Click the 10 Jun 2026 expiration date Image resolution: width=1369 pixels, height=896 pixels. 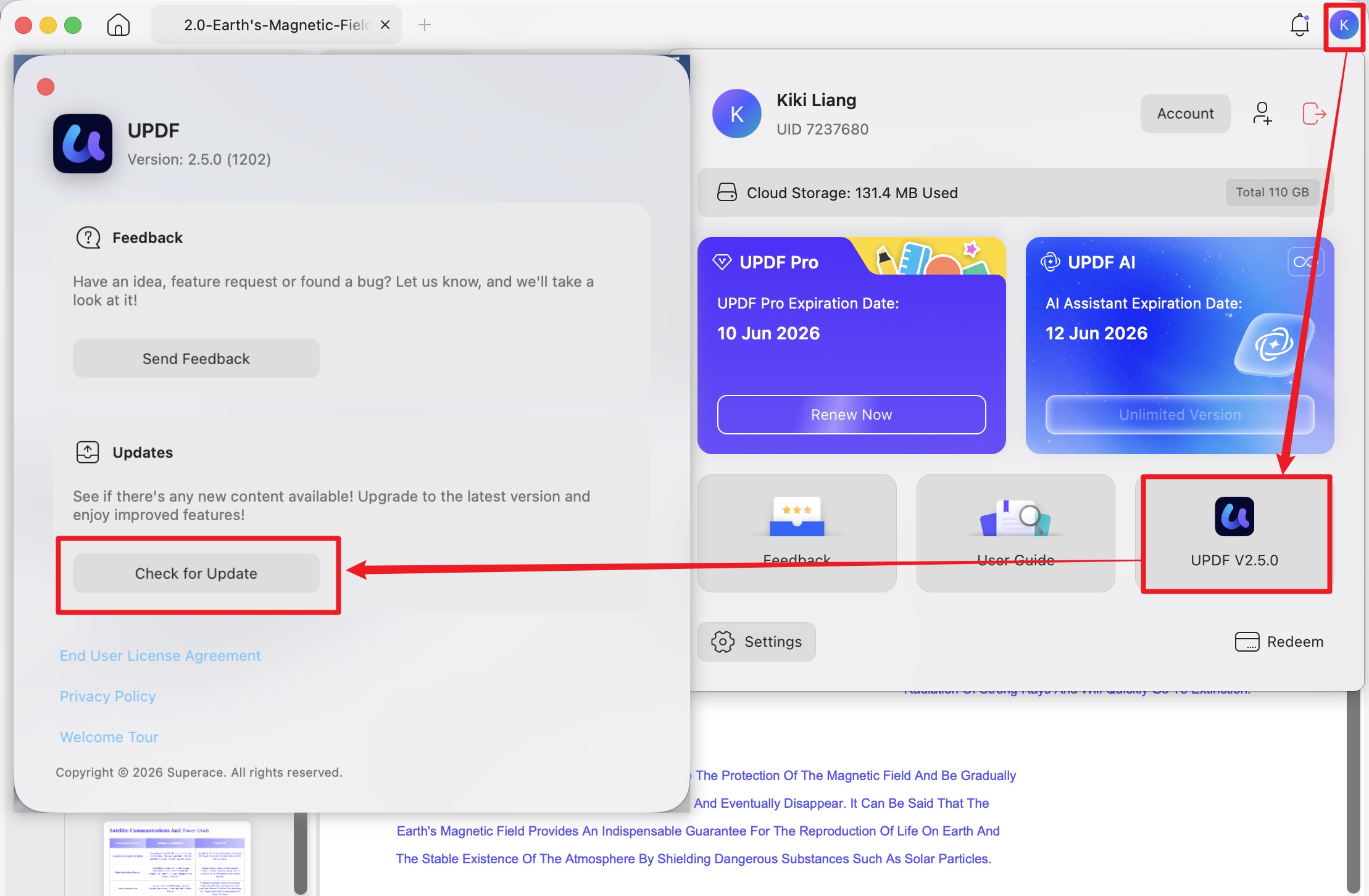tap(768, 333)
